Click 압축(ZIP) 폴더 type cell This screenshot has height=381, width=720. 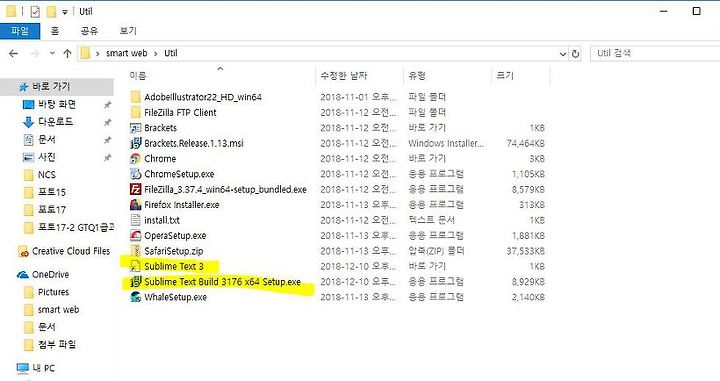[x=436, y=251]
